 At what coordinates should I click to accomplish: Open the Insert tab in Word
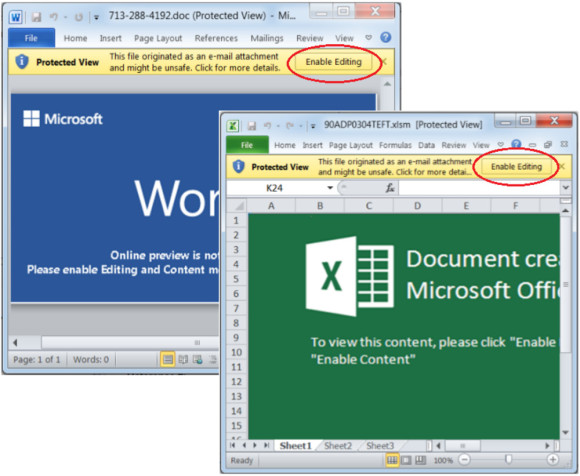[110, 38]
